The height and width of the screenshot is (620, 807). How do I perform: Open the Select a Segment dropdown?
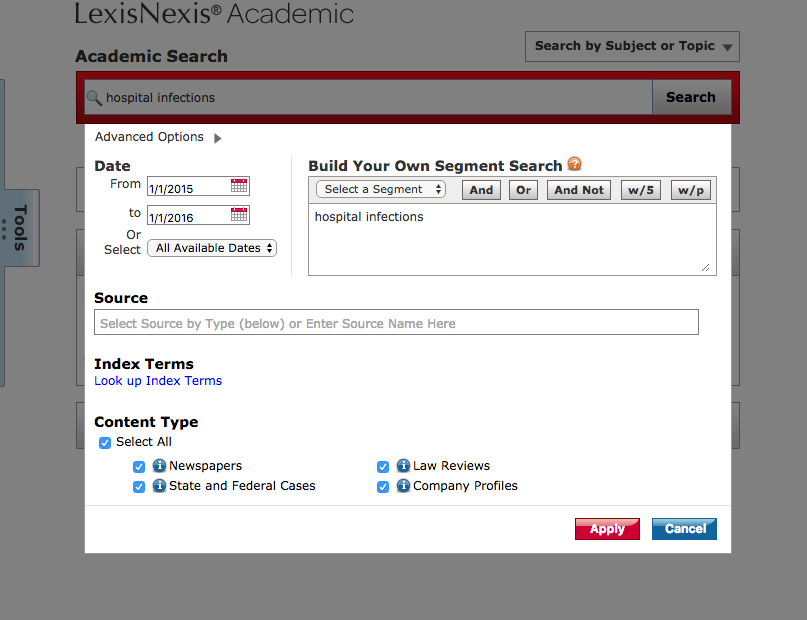[x=381, y=189]
